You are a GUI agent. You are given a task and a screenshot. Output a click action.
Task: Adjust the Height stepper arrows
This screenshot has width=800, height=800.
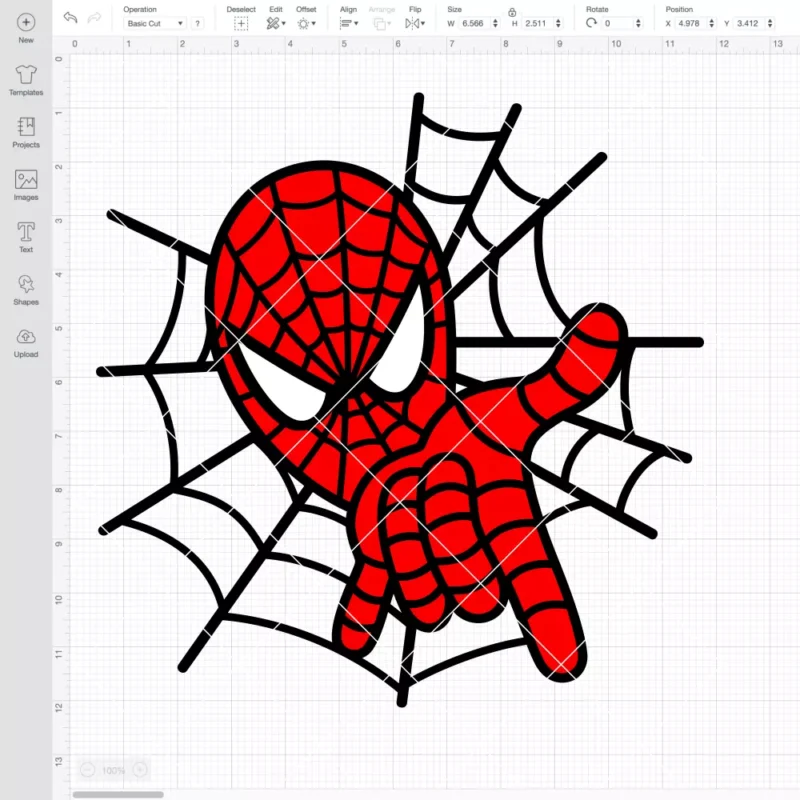[x=558, y=23]
